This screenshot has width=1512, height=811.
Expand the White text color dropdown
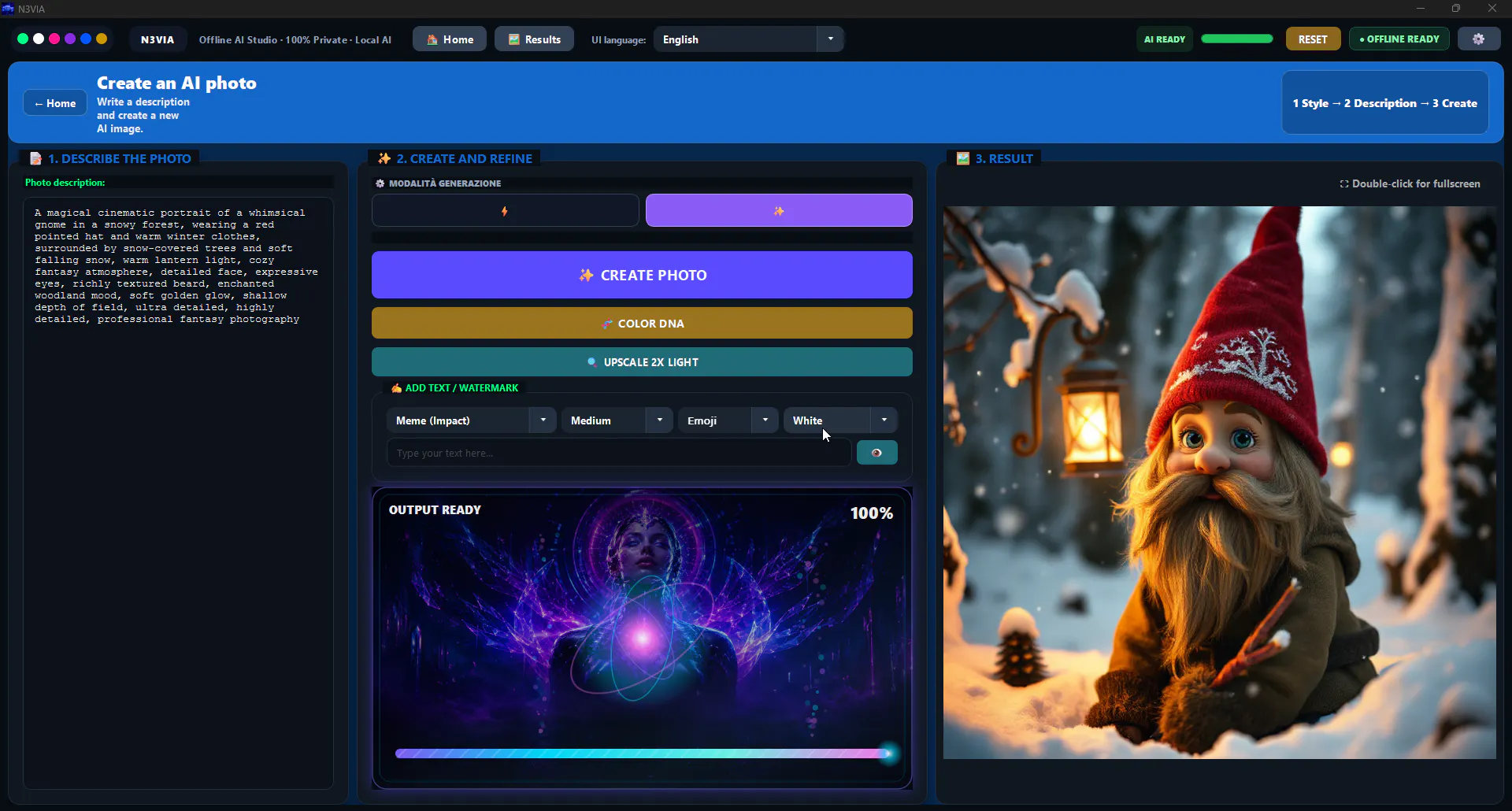point(840,420)
